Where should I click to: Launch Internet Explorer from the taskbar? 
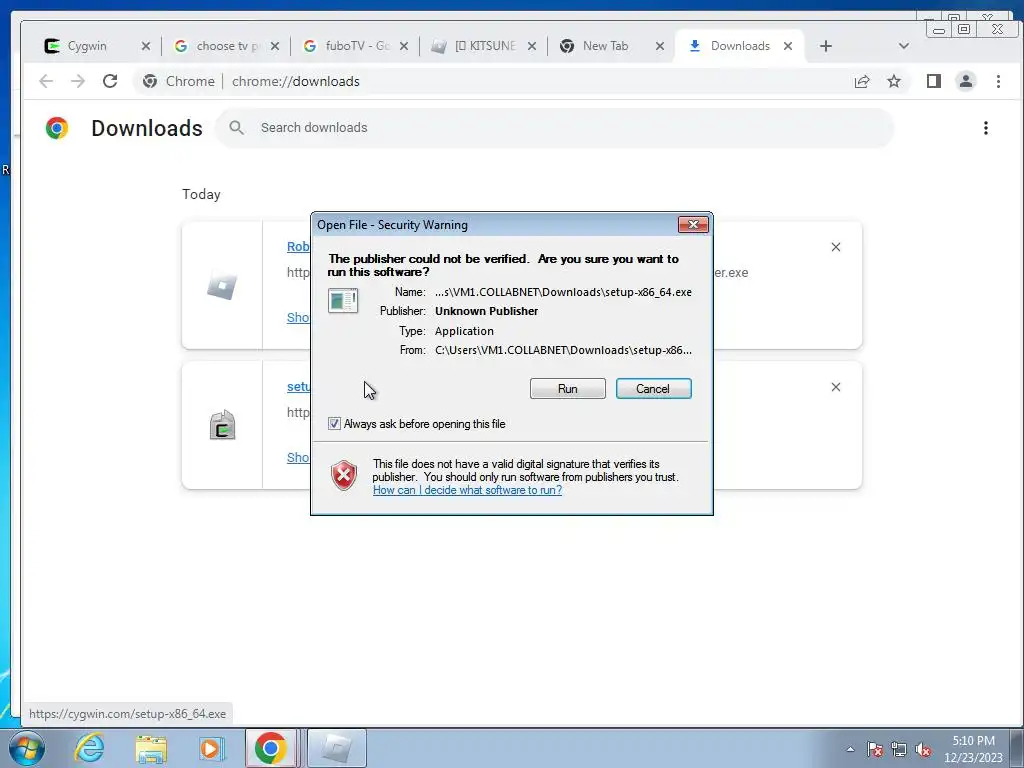89,748
